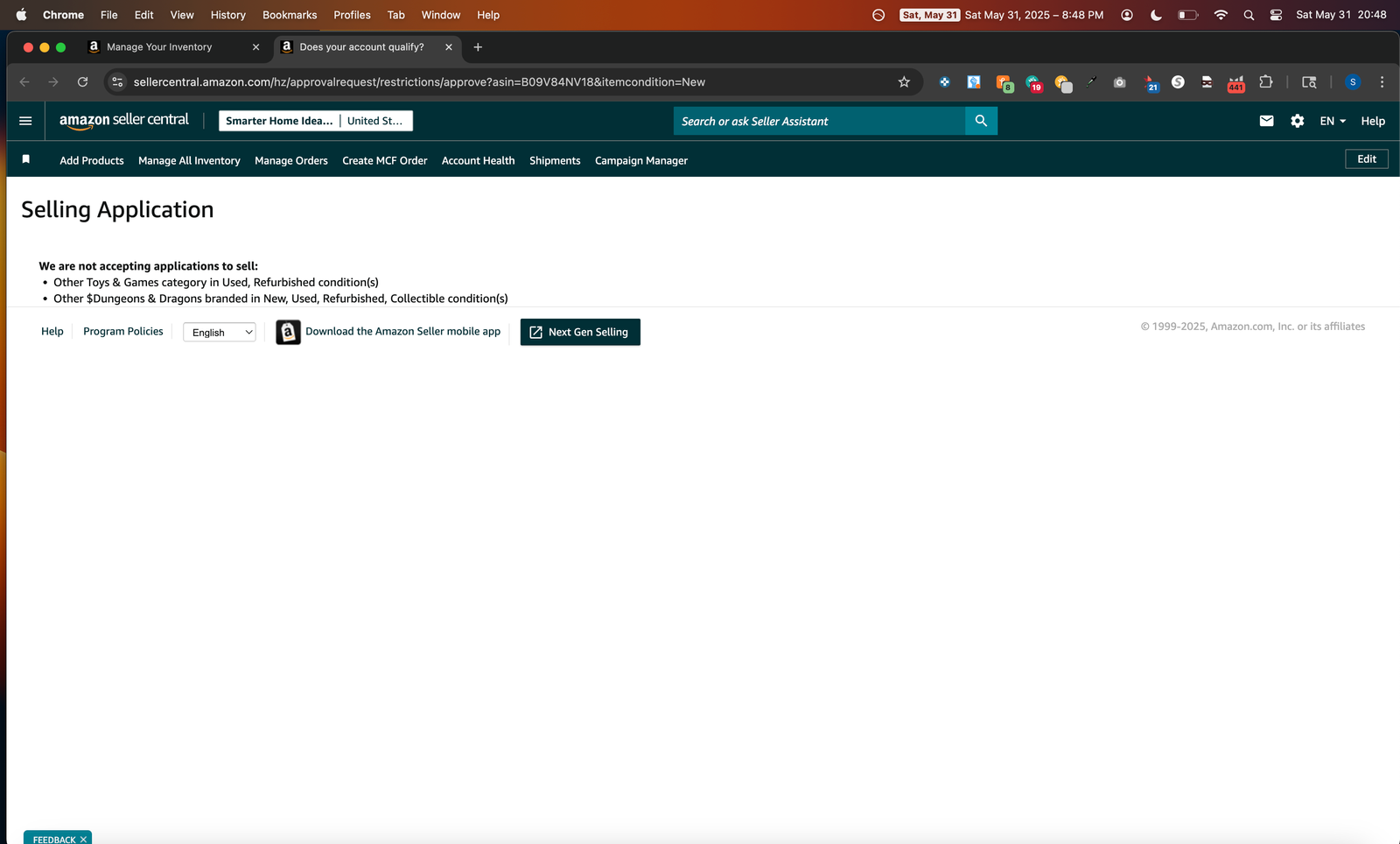Click the Amazon Seller app icon

pos(288,332)
